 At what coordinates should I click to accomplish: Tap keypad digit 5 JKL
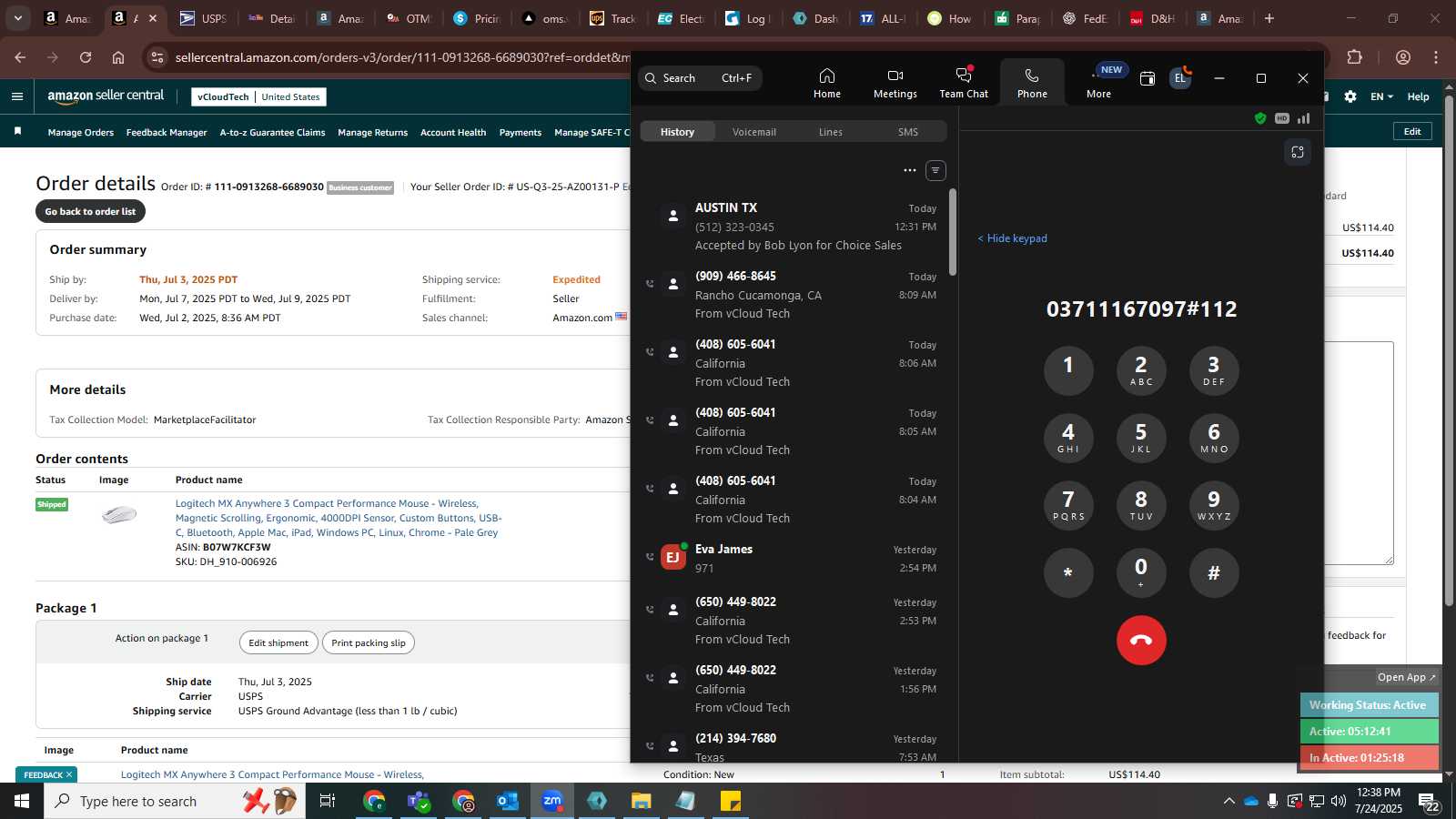point(1141,438)
